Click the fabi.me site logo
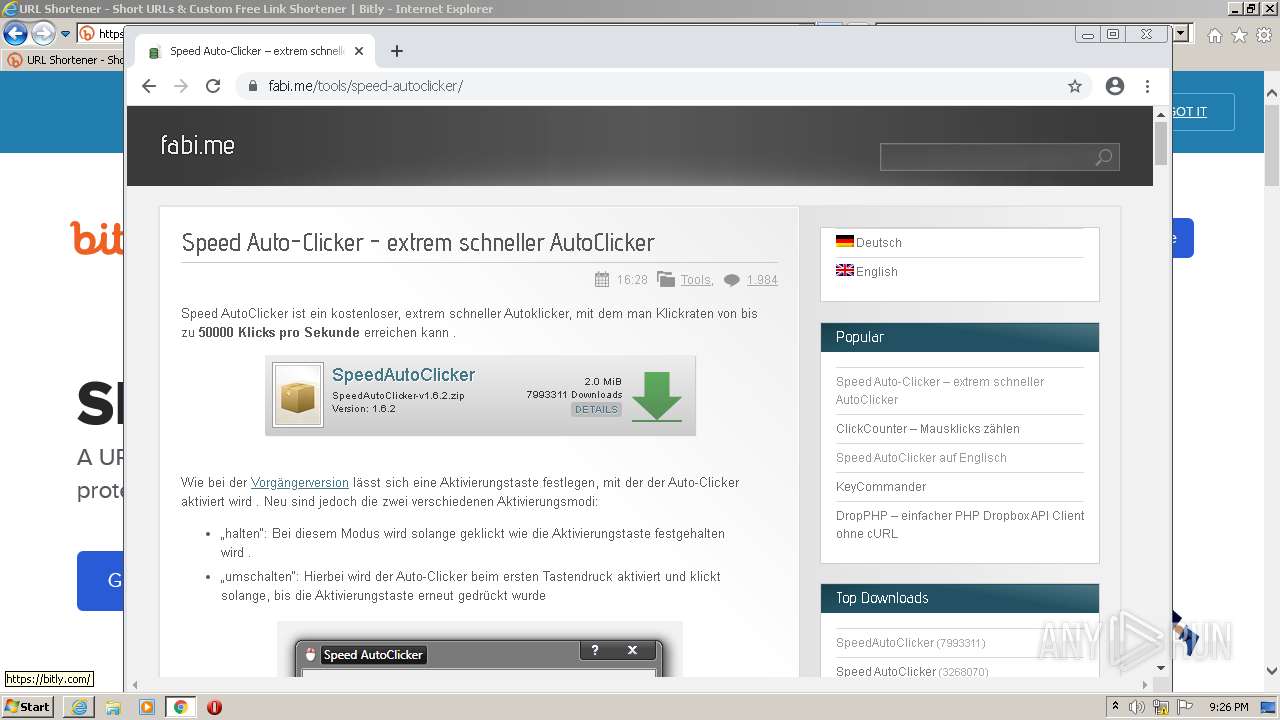The image size is (1280, 720). [x=198, y=145]
